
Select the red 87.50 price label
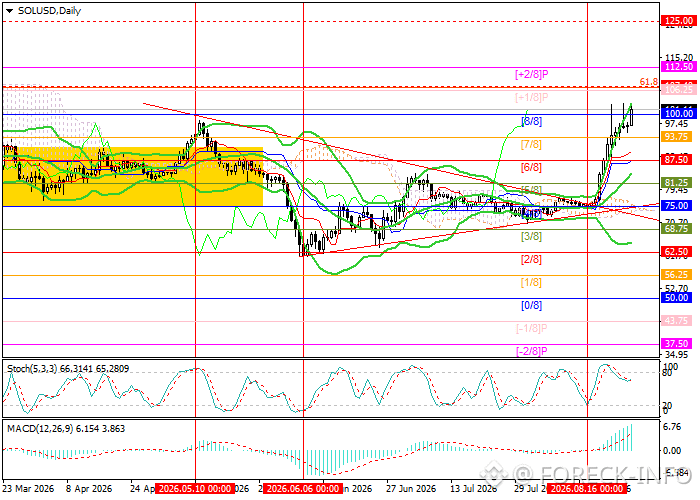[x=677, y=160]
